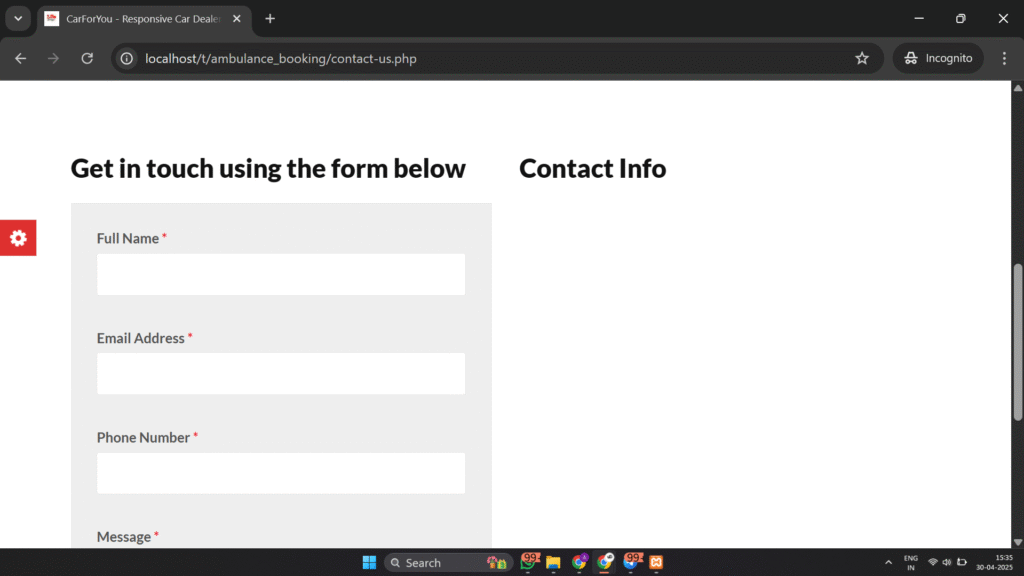Open the XAMPP taskbar icon
The width and height of the screenshot is (1024, 576).
pyautogui.click(x=656, y=562)
